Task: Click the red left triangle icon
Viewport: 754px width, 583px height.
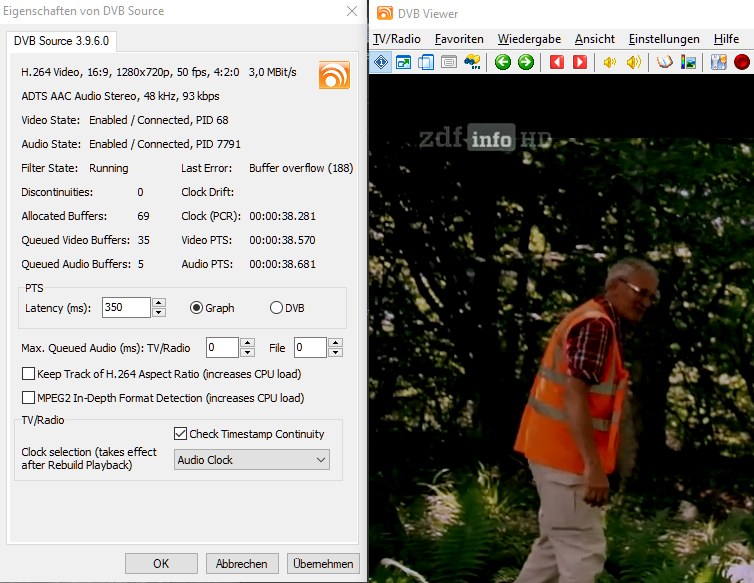Action: coord(557,62)
